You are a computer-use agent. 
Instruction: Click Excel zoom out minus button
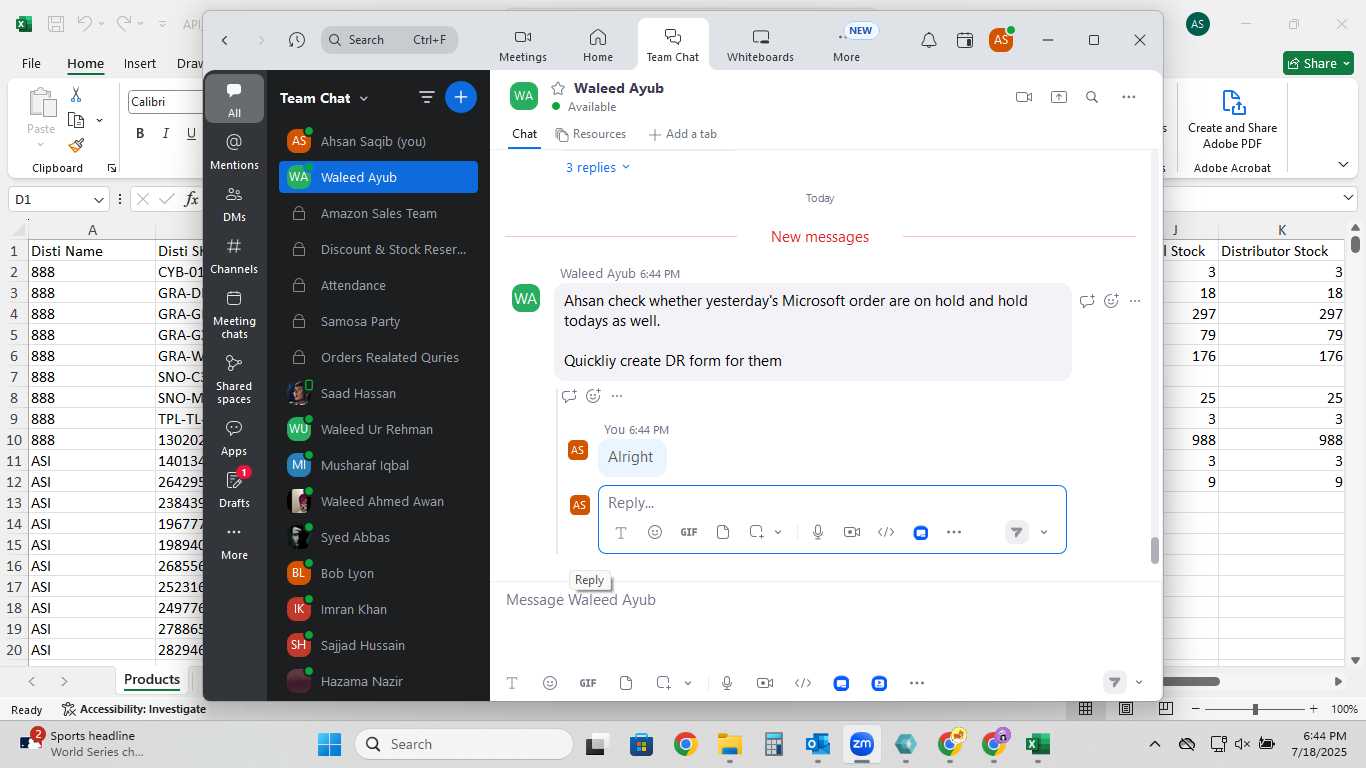pos(1195,709)
